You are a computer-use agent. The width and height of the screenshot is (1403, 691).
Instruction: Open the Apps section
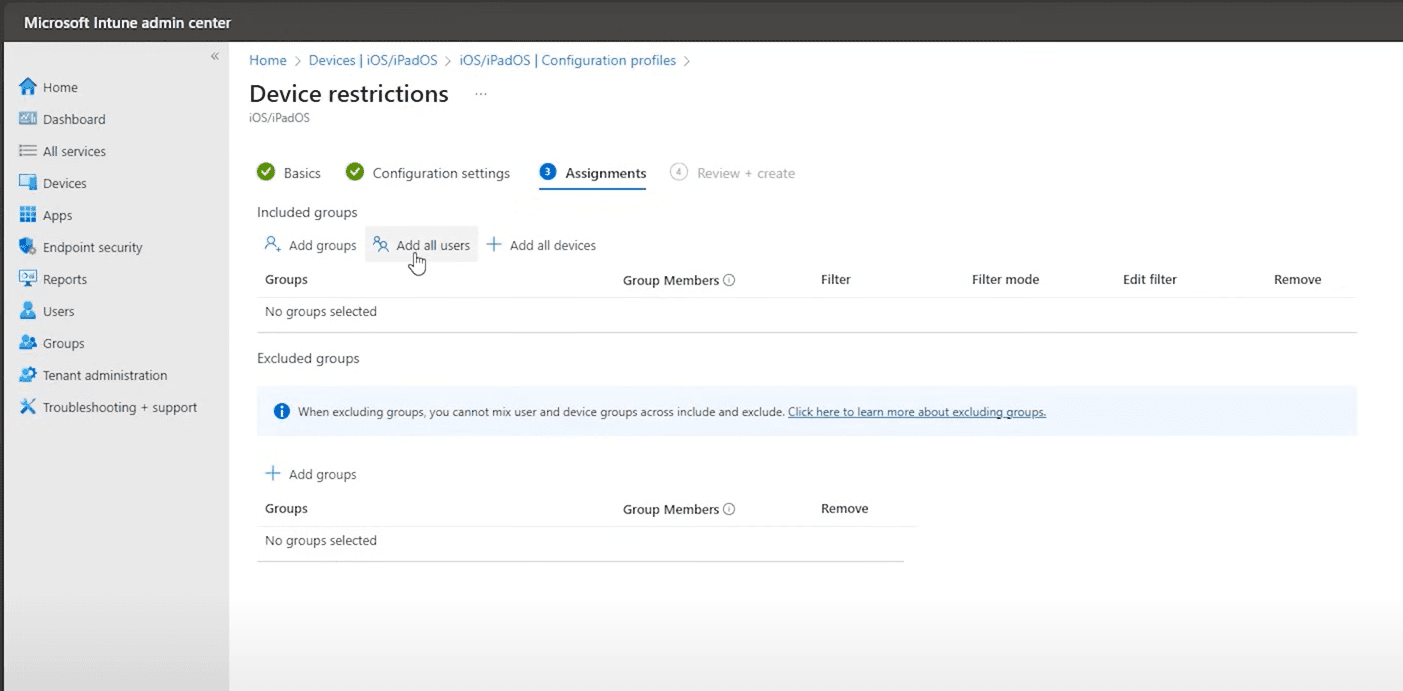coord(57,215)
